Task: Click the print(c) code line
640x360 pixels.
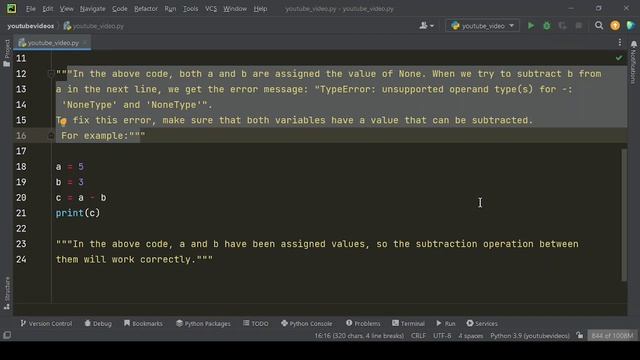Action: click(78, 213)
